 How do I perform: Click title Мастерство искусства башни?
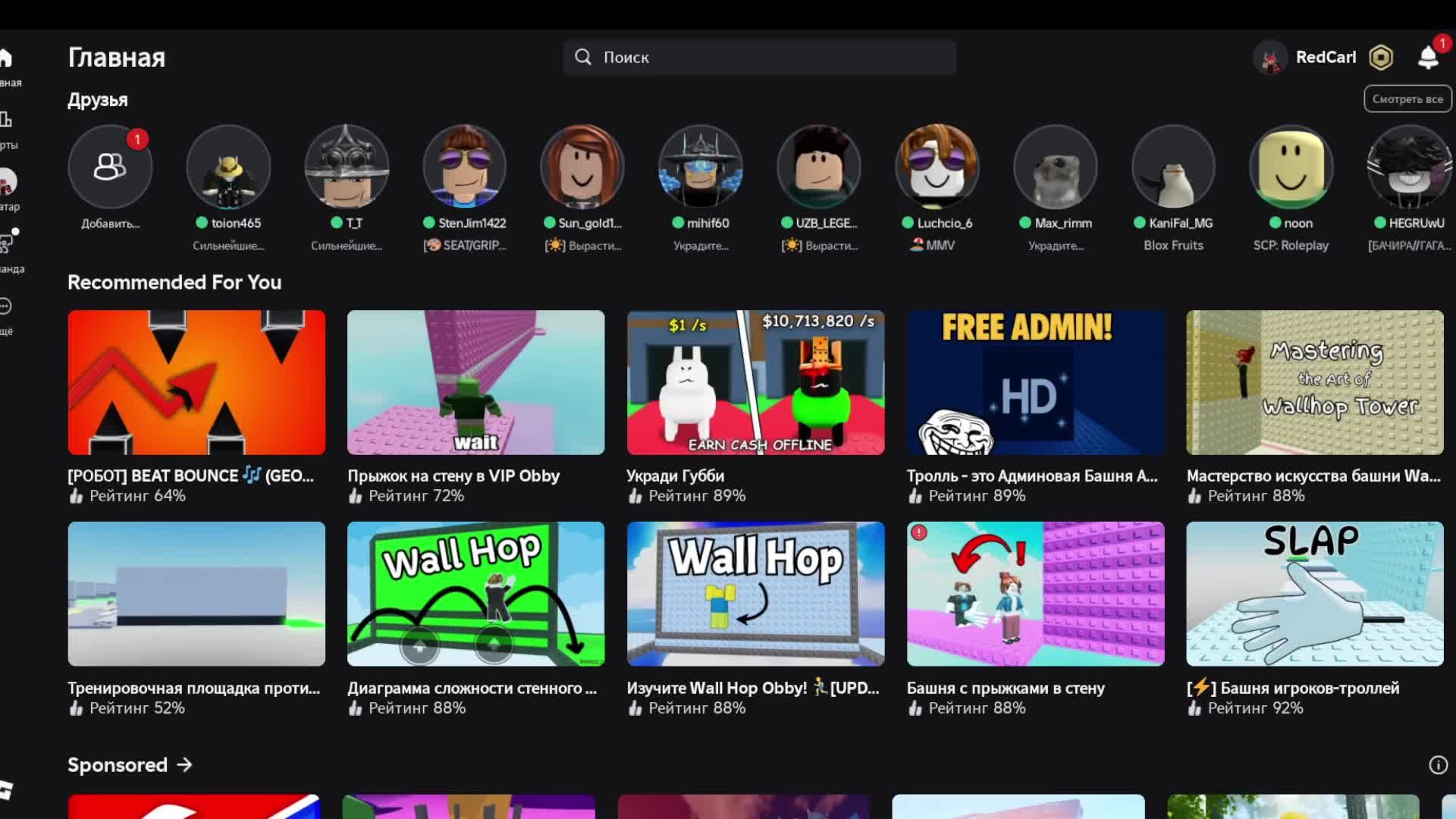coord(1313,476)
